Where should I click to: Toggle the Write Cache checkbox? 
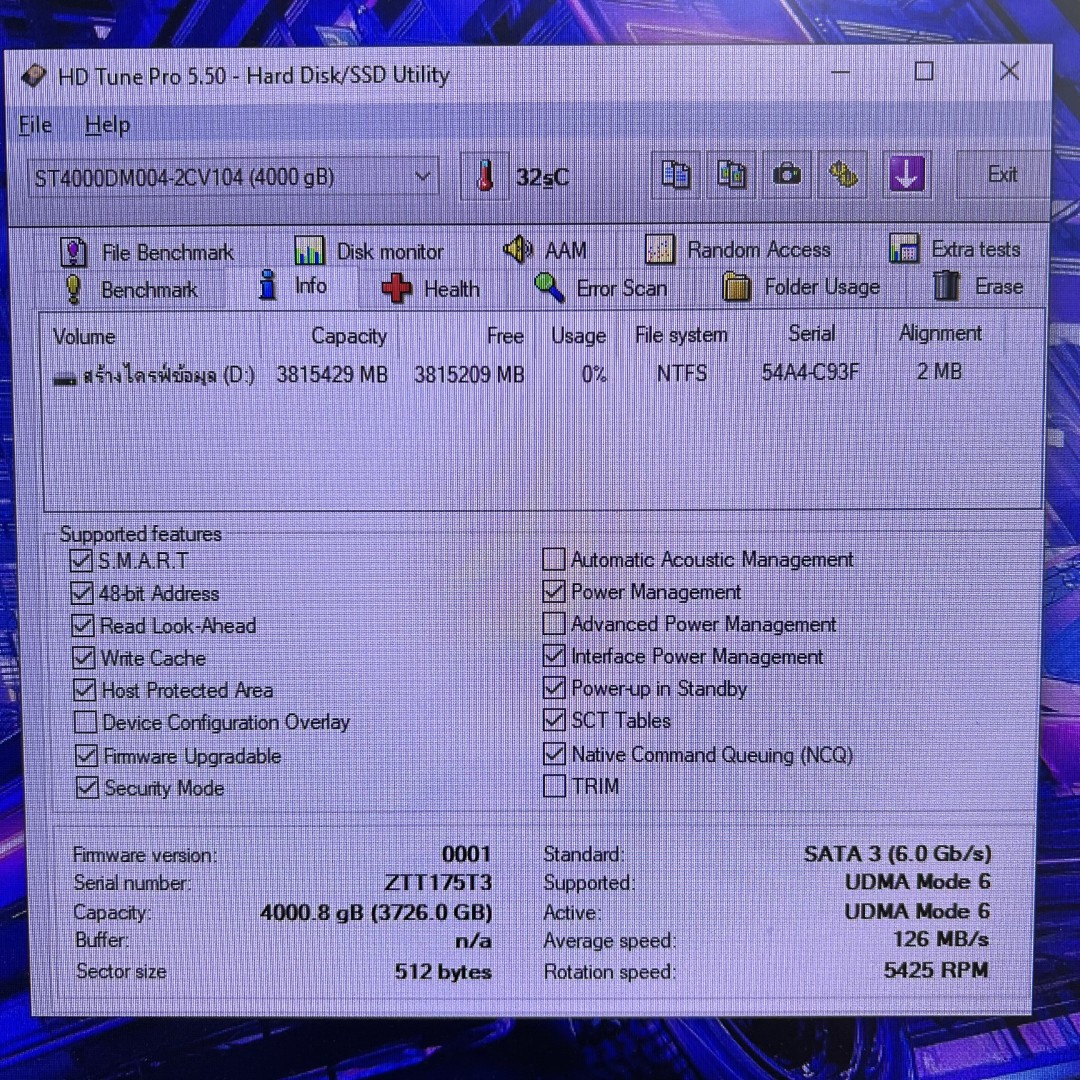click(83, 658)
